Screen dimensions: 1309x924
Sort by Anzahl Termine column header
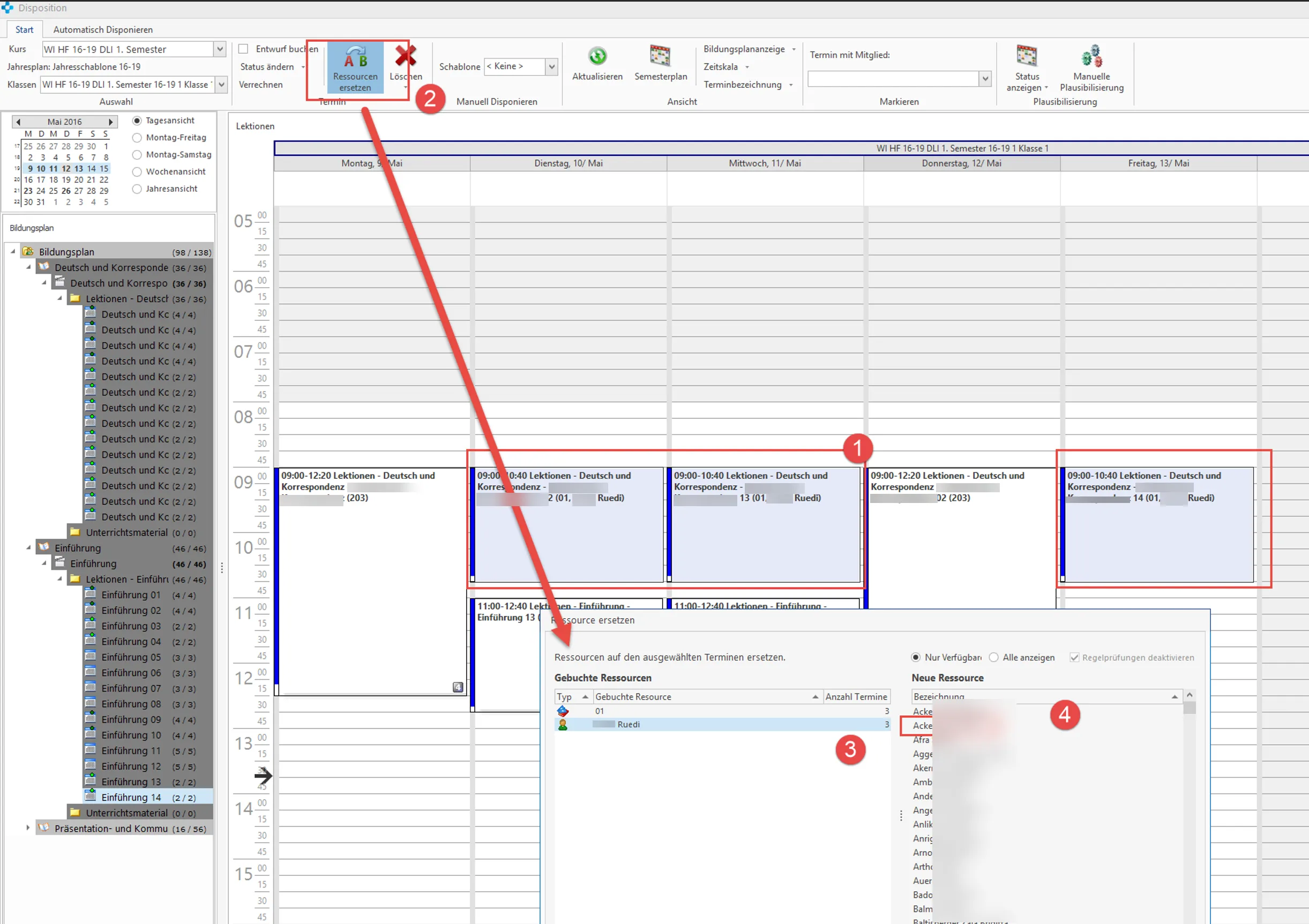856,696
